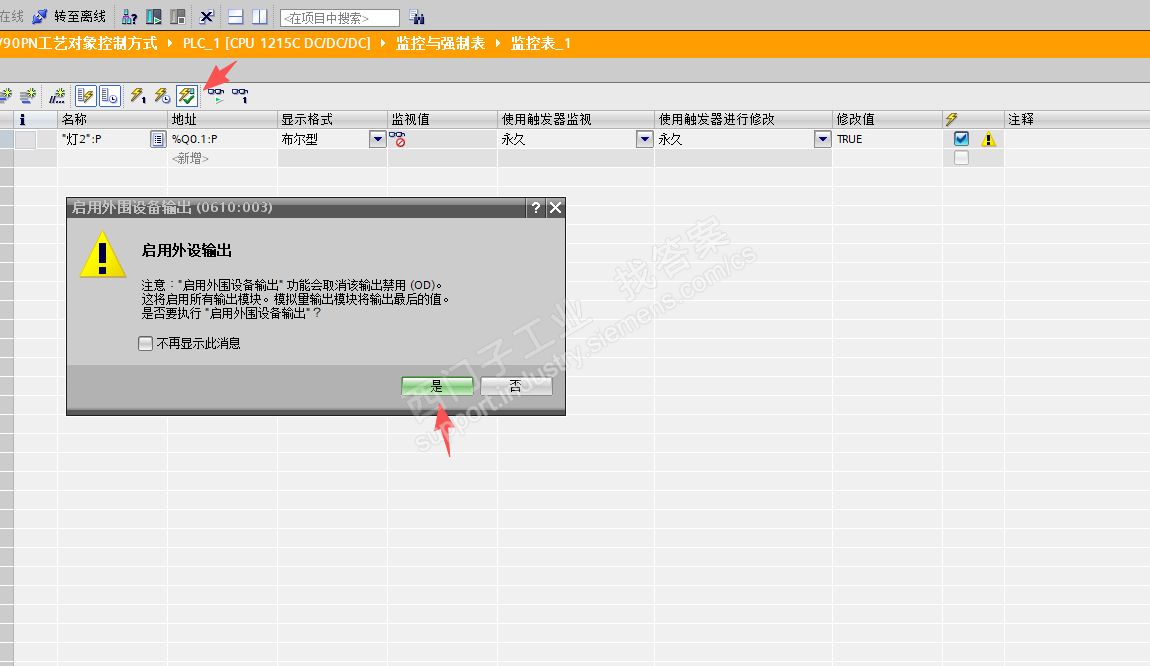Click the go offline (转至离线) plug icon
Screen dimensions: 1150x666
pos(40,16)
